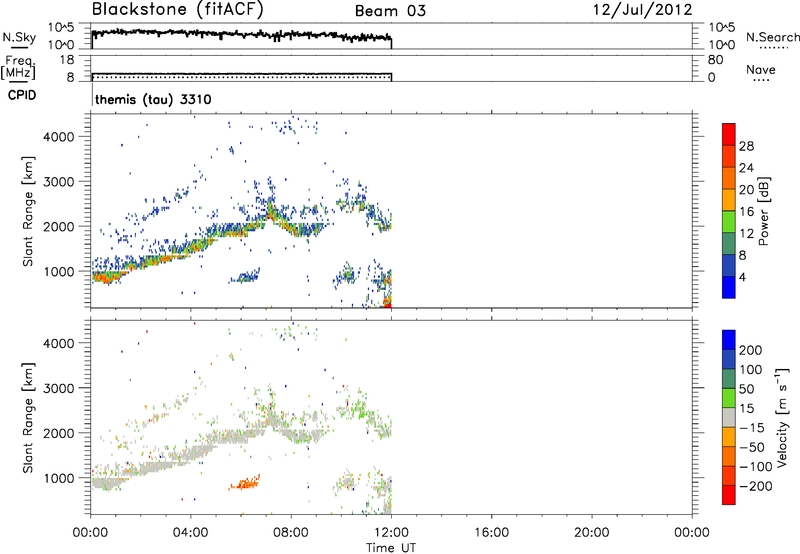Click the 4000 tick on power panel axis
Viewport: 800px width, 554px height.
tap(59, 137)
